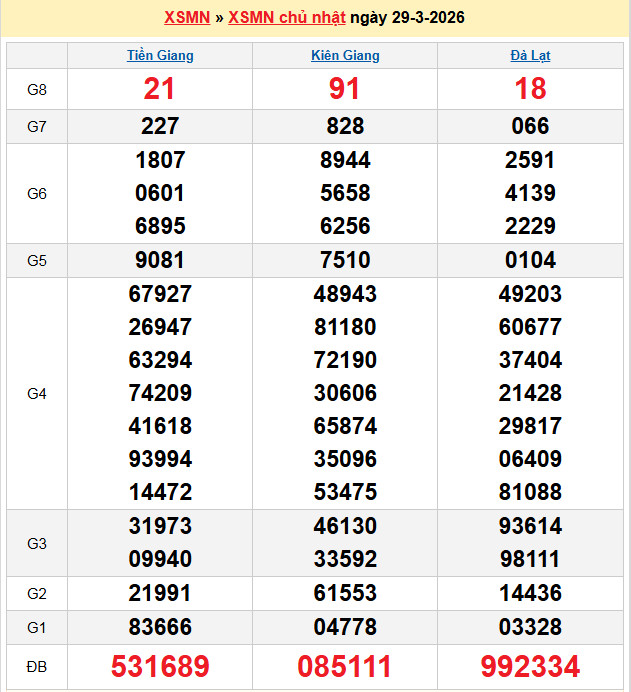Select the G4 row label
The width and height of the screenshot is (631, 692).
point(37,393)
